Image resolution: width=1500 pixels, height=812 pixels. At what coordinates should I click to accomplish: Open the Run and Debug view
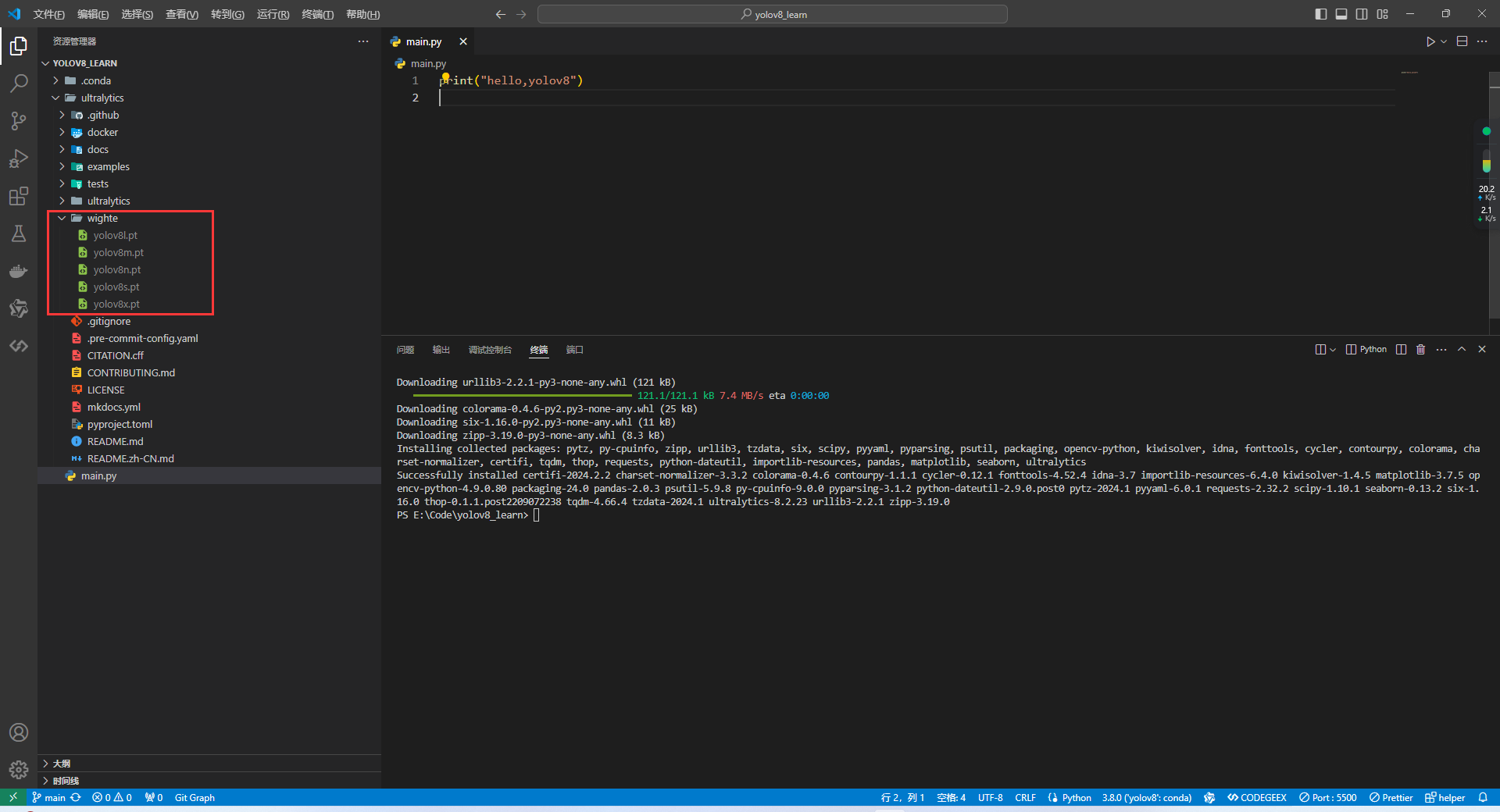tap(19, 158)
